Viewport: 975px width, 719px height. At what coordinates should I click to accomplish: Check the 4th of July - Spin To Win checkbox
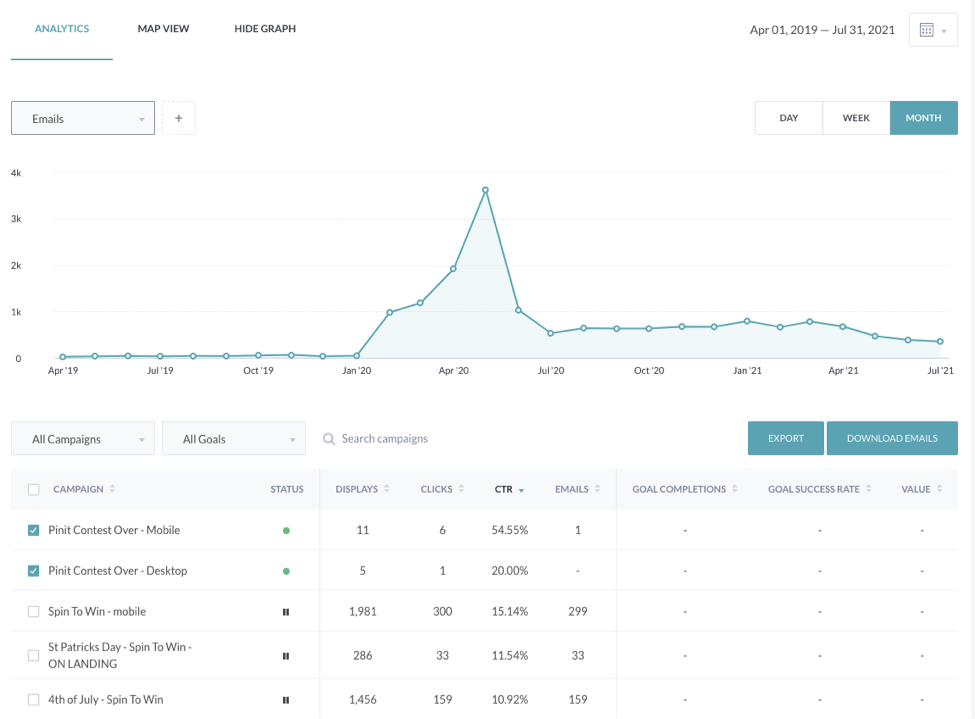pyautogui.click(x=34, y=700)
